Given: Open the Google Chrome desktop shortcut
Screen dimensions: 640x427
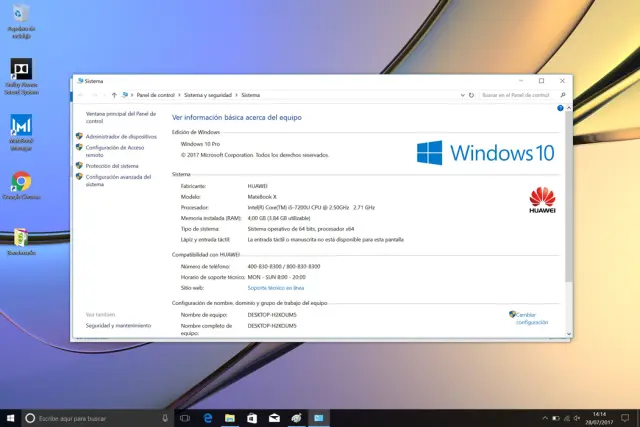Looking at the screenshot, I should [x=20, y=182].
